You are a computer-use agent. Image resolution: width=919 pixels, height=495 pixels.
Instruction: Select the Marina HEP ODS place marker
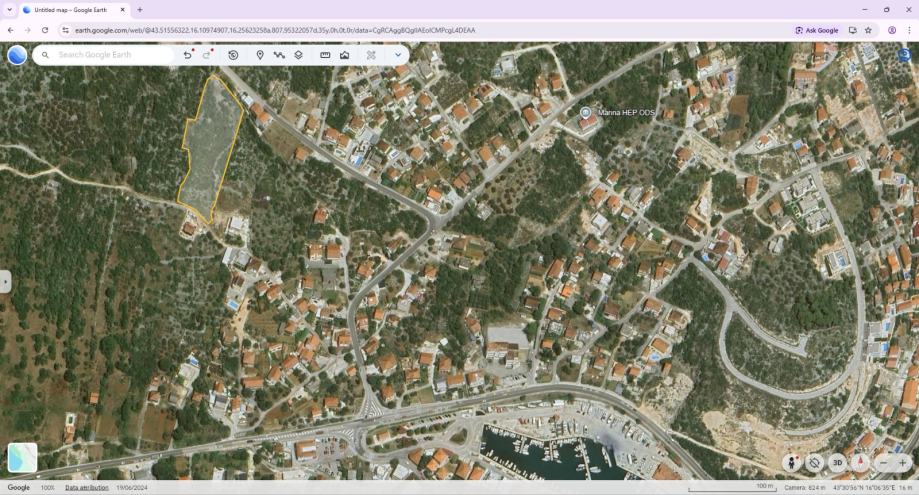click(585, 112)
